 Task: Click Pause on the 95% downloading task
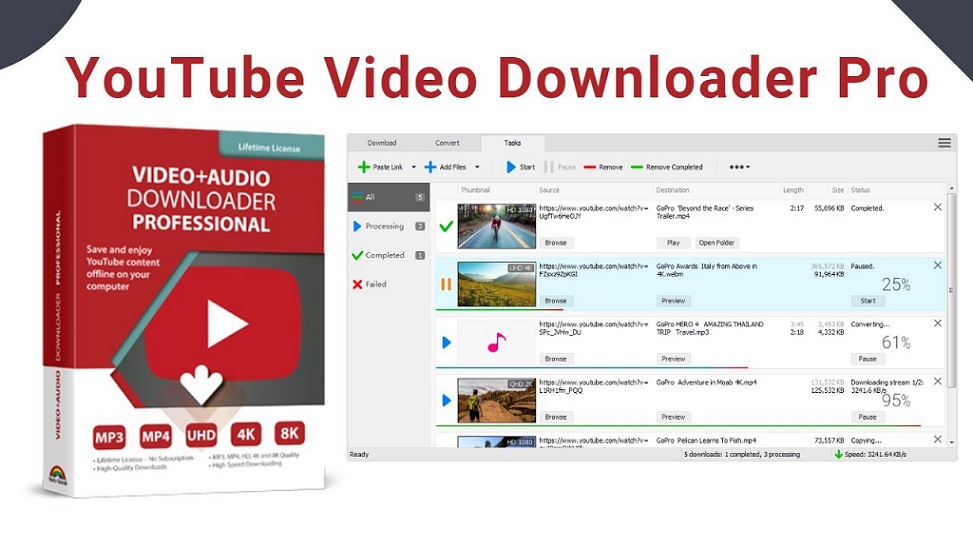pyautogui.click(x=868, y=417)
